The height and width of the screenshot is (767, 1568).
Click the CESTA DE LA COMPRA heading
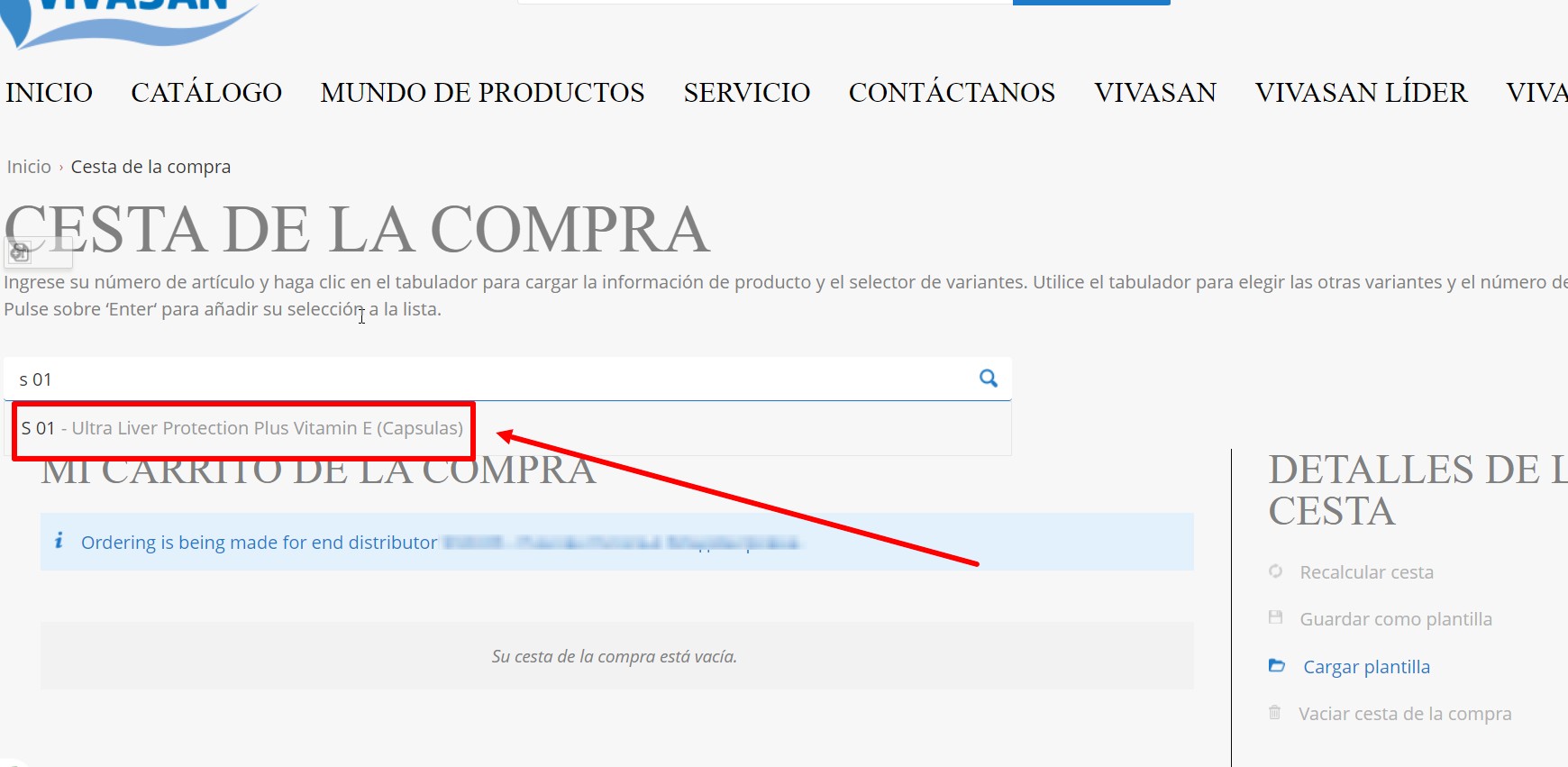pos(358,229)
